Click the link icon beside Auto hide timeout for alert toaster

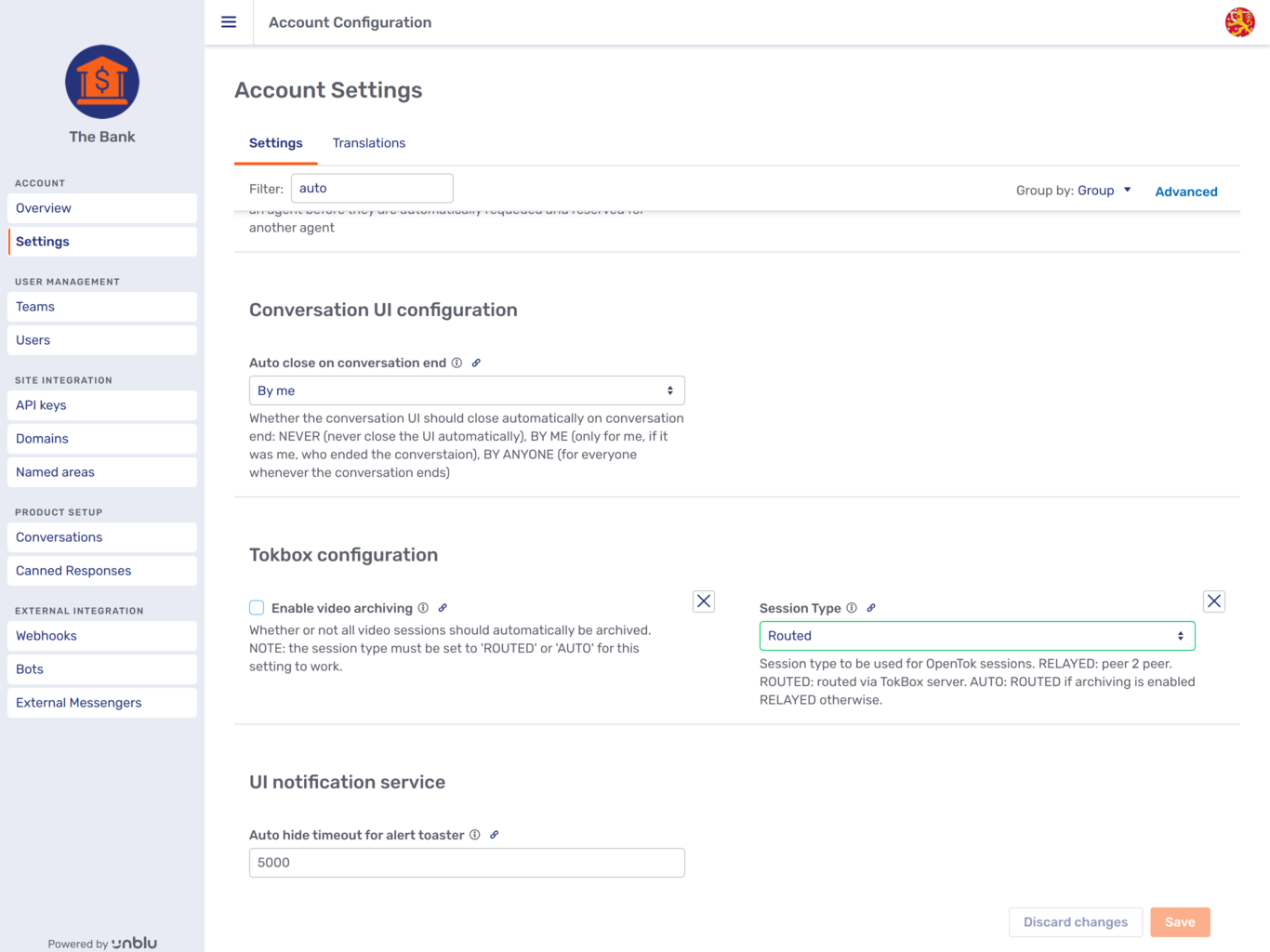494,835
